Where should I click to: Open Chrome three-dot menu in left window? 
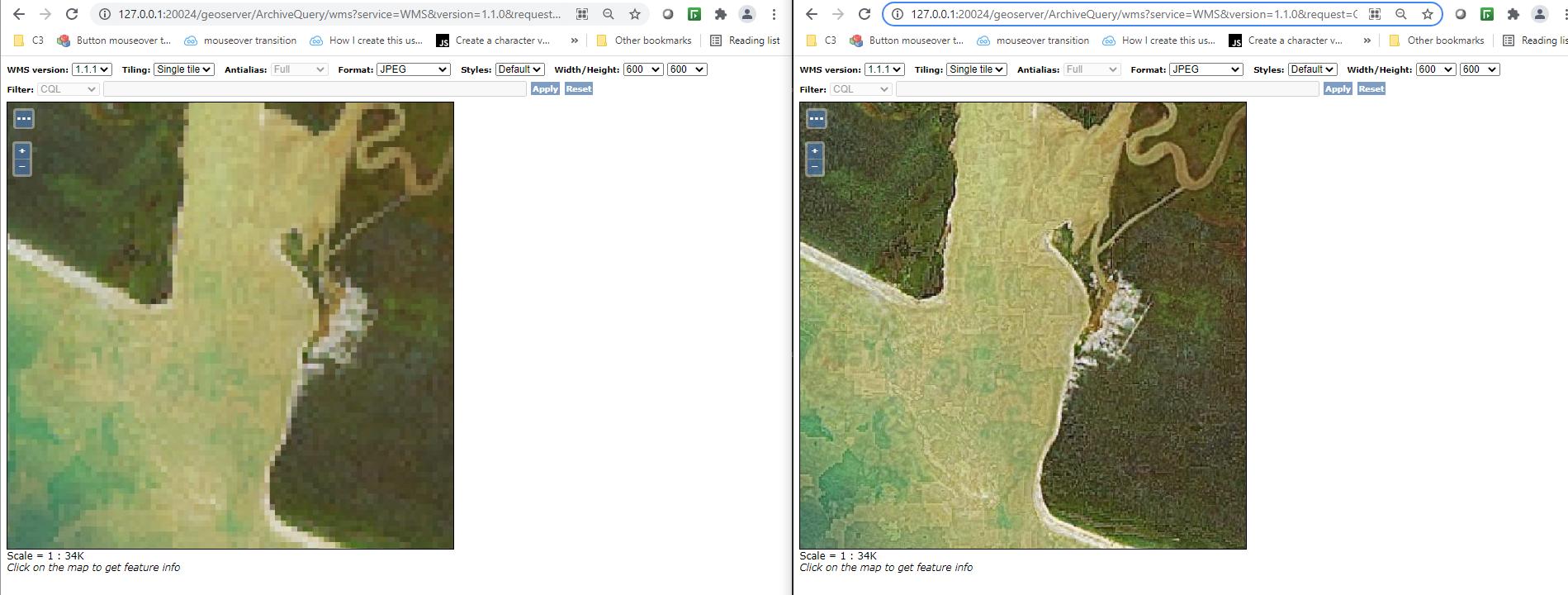click(774, 14)
